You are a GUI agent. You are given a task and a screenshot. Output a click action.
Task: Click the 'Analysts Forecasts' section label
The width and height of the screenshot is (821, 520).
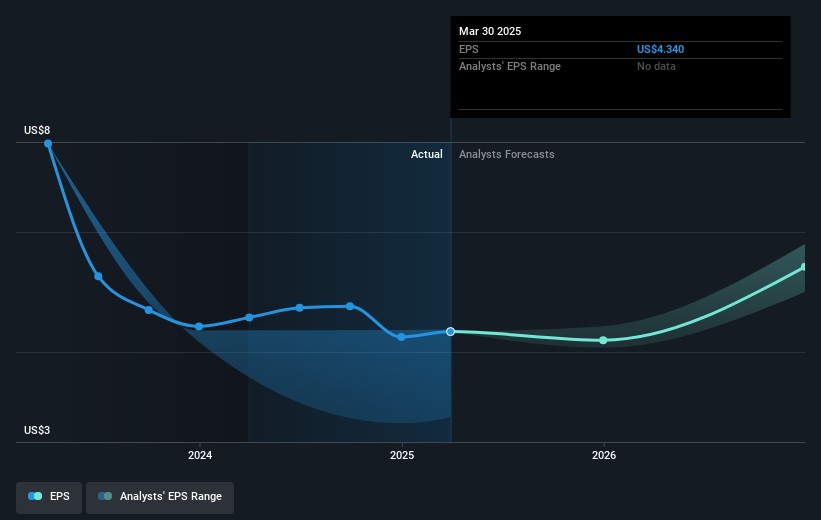click(506, 154)
